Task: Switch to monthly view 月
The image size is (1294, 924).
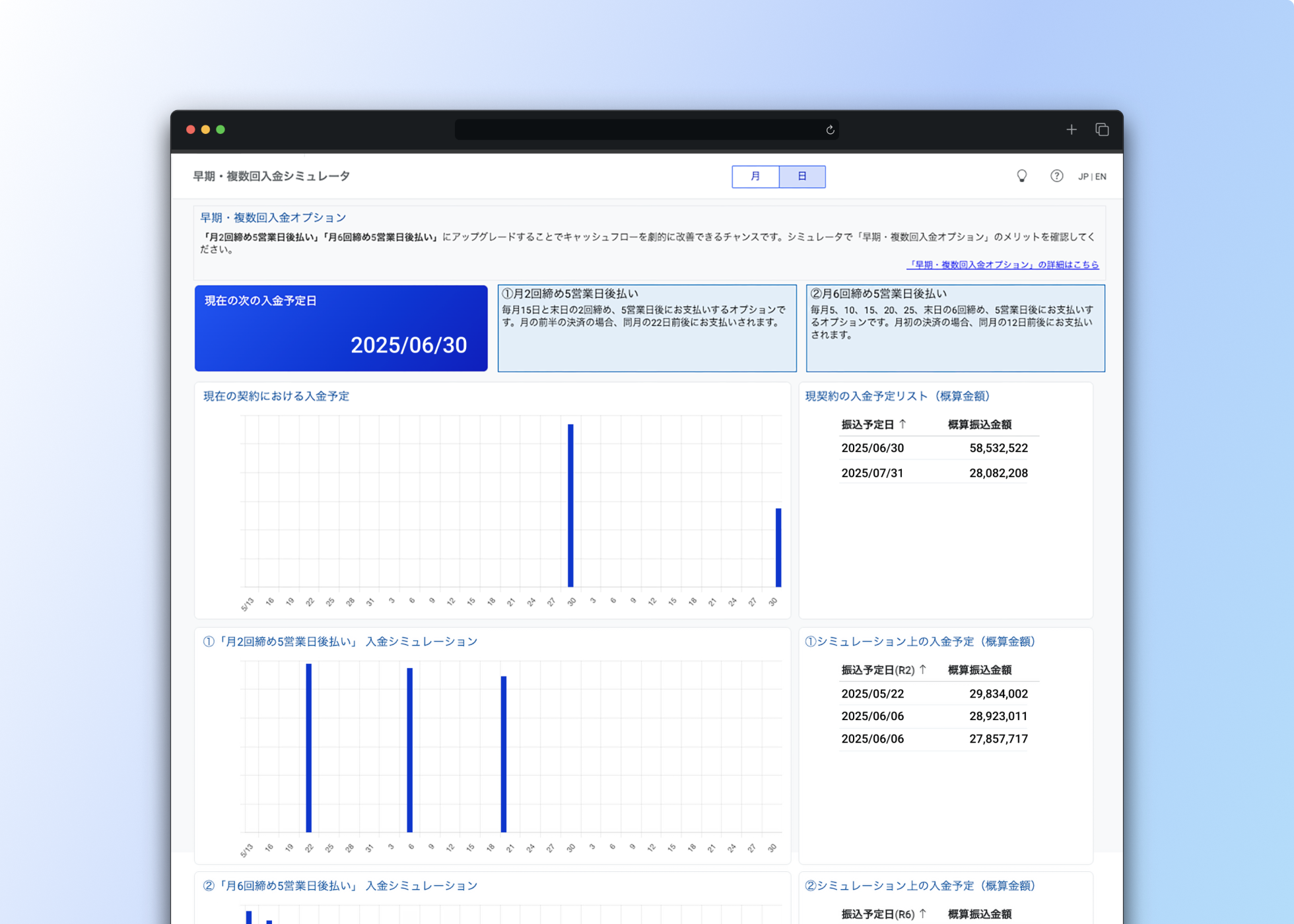Action: click(x=755, y=176)
